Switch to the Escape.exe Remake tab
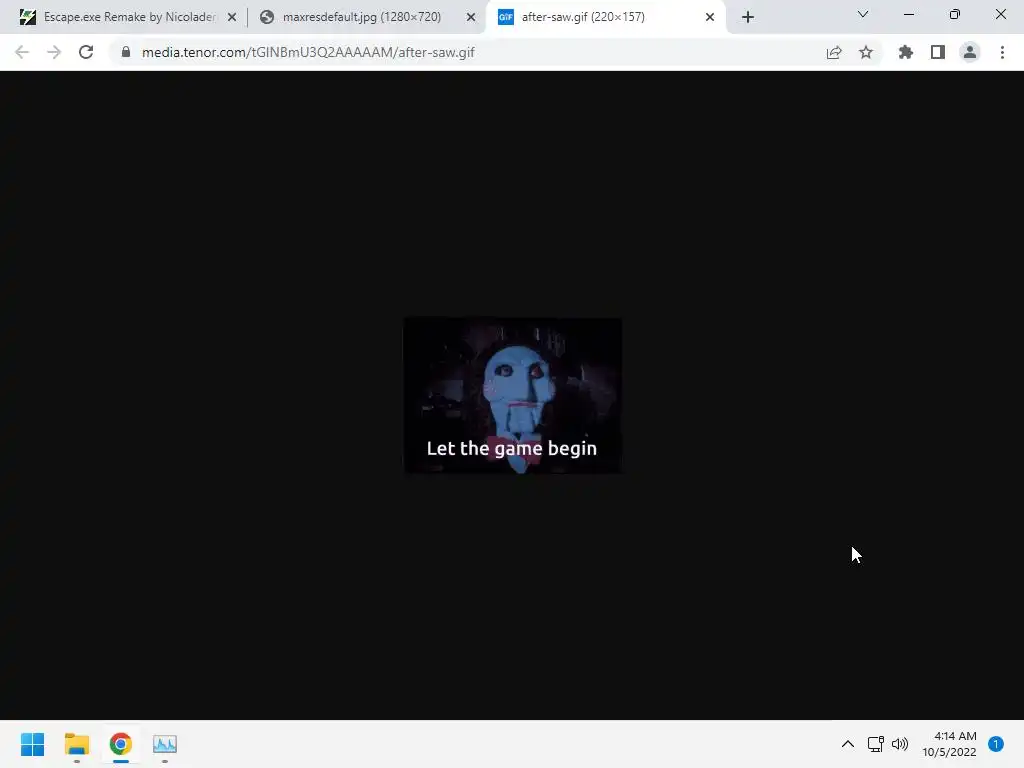 (x=129, y=17)
